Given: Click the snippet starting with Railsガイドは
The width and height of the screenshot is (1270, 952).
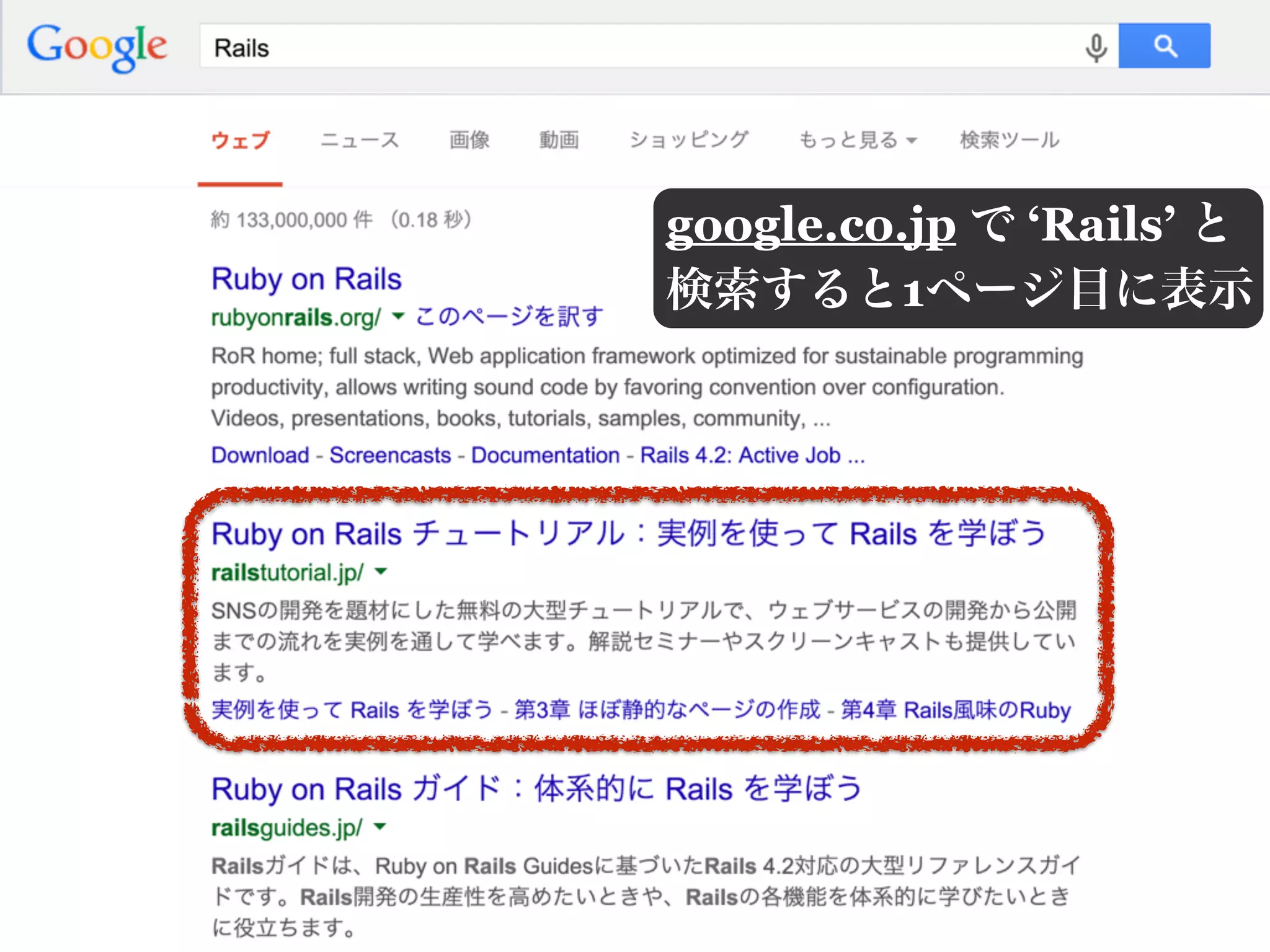Looking at the screenshot, I should [646, 897].
